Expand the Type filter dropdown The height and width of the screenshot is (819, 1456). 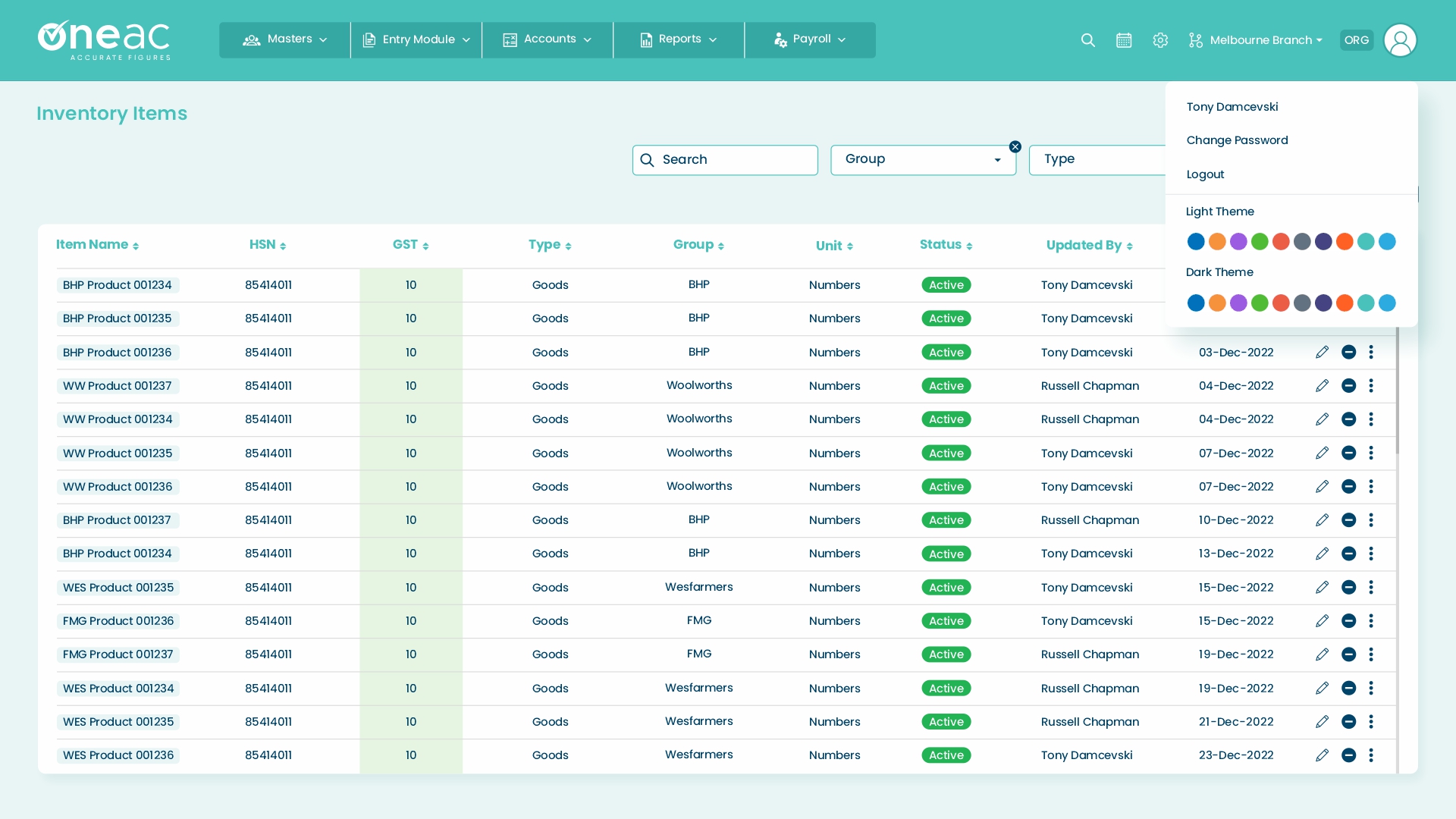point(1100,159)
